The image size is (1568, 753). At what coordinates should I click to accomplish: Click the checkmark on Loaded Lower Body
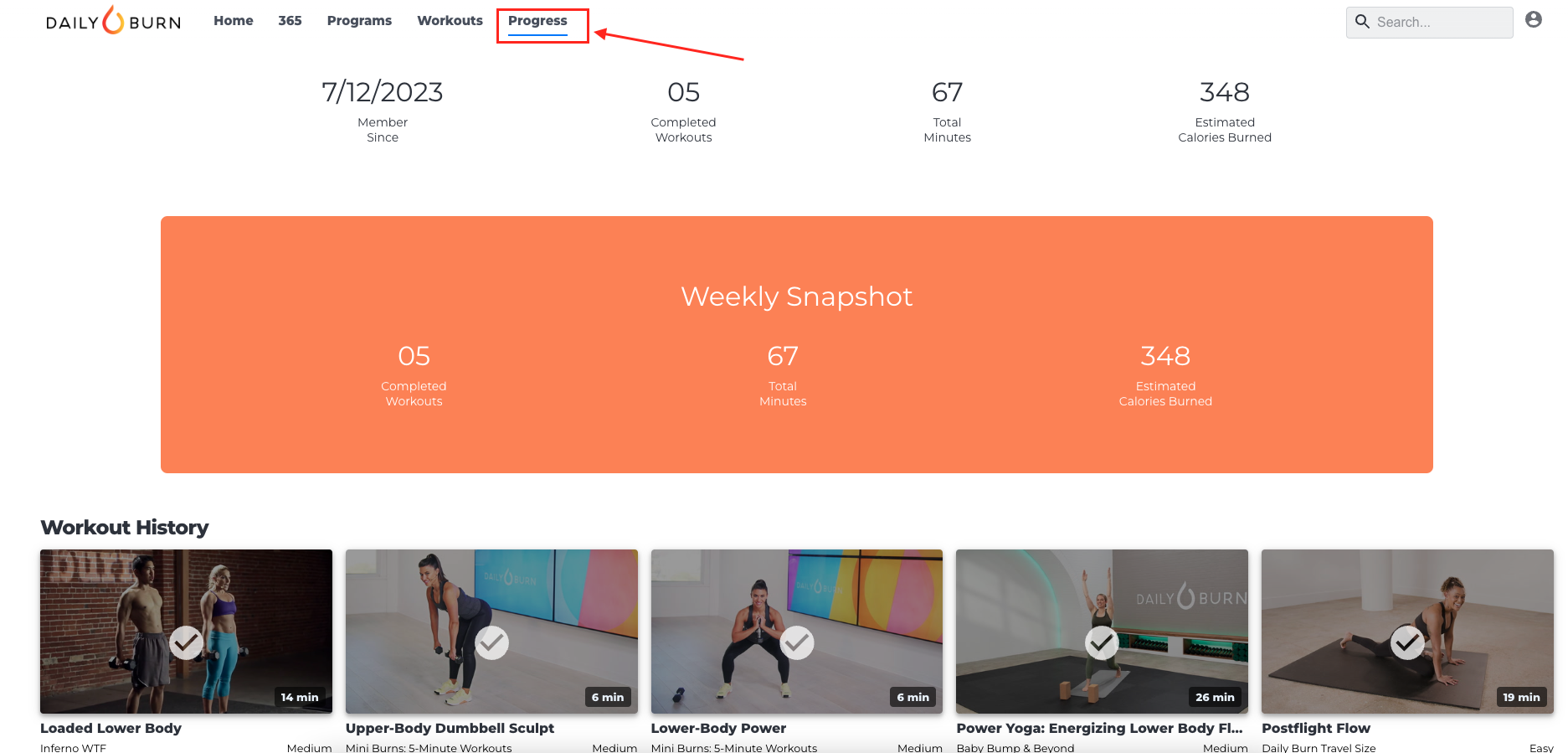coord(186,642)
